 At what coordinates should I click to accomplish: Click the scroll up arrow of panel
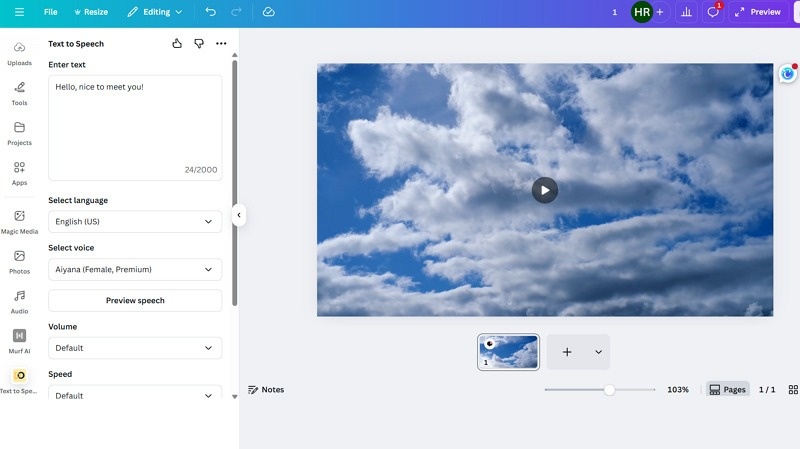tap(235, 55)
